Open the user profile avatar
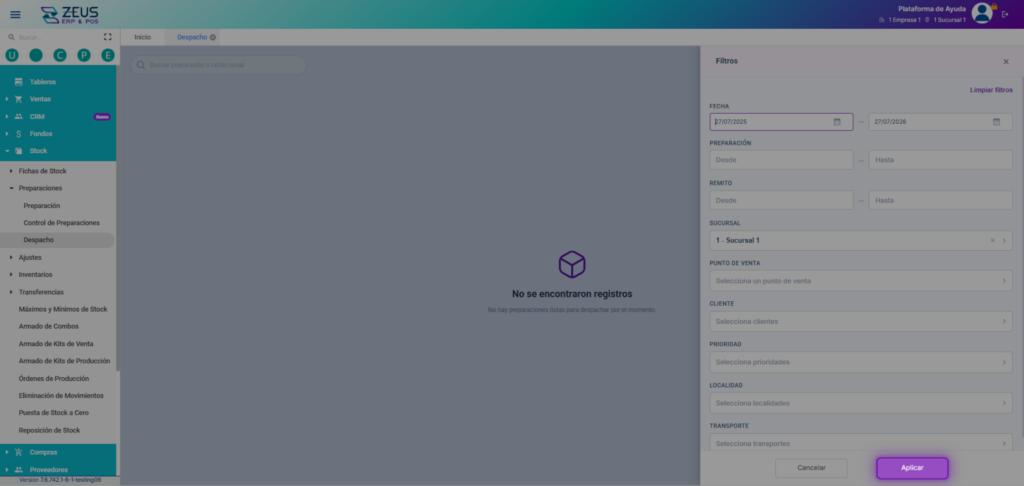1024x486 pixels. point(982,13)
